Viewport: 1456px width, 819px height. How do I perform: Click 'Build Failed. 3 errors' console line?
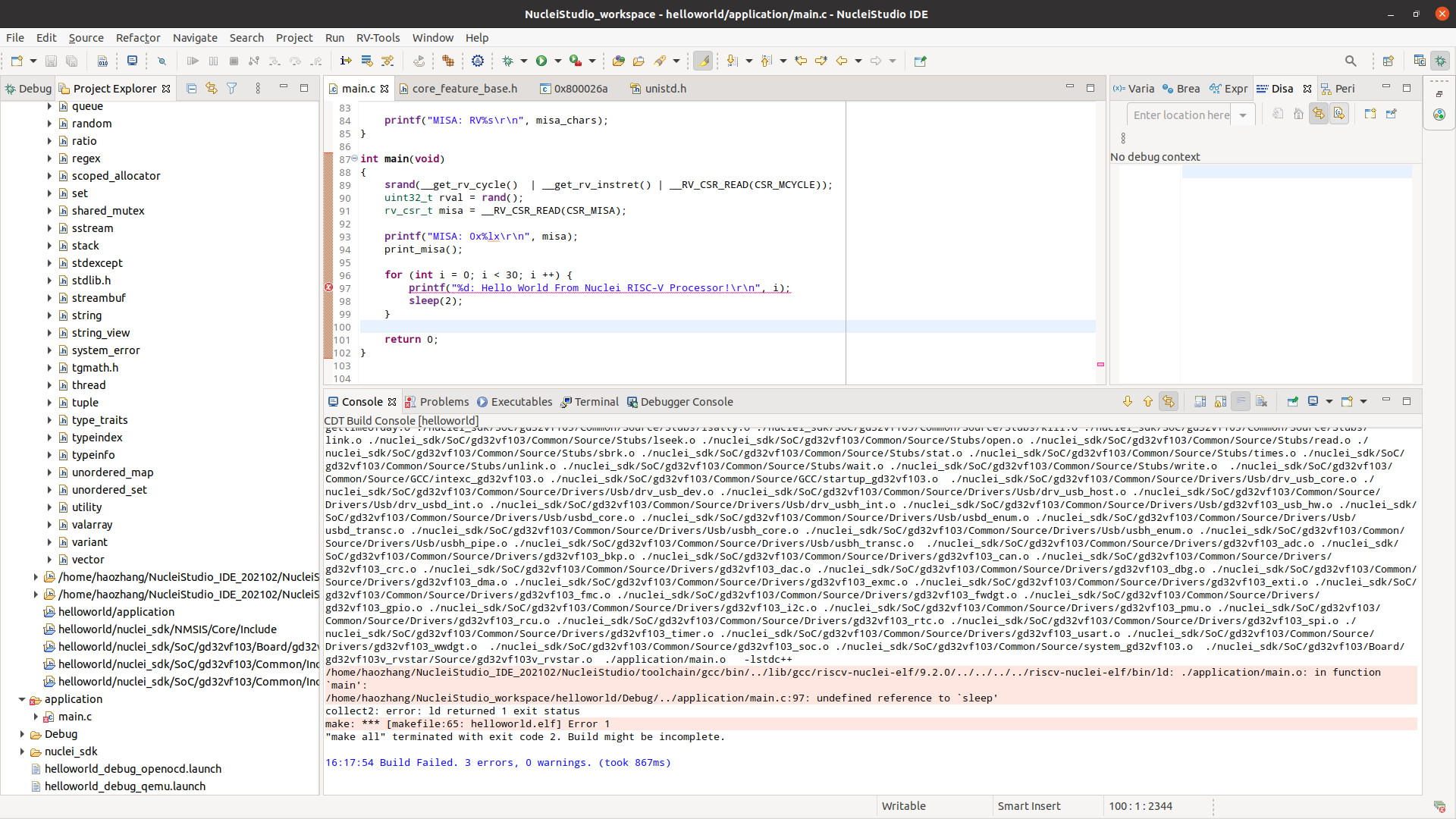pos(498,763)
